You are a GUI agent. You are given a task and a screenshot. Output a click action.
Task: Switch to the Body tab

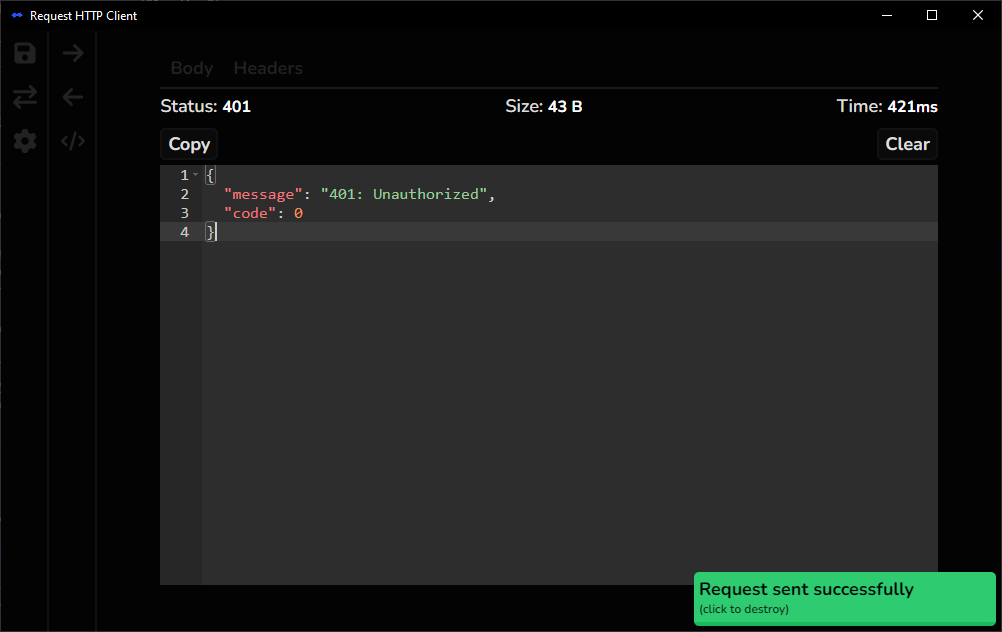coord(192,68)
